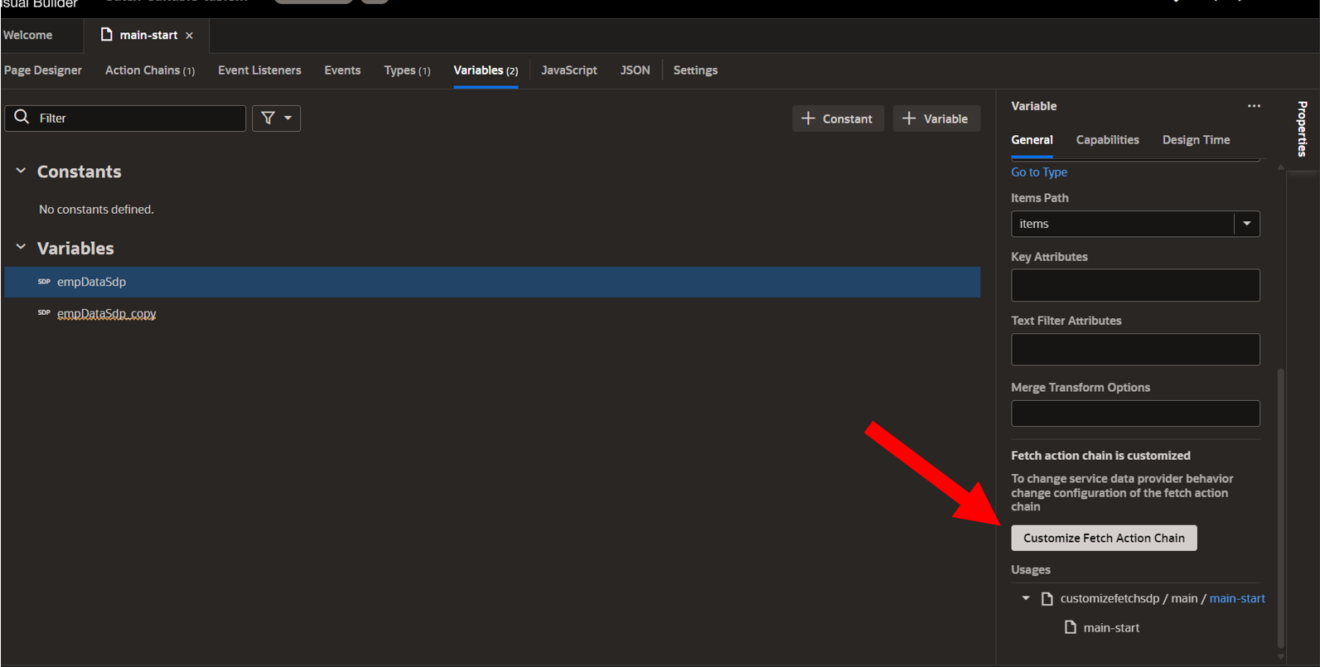Switch to the Capabilities tab
This screenshot has height=667, width=1320.
pyautogui.click(x=1107, y=140)
